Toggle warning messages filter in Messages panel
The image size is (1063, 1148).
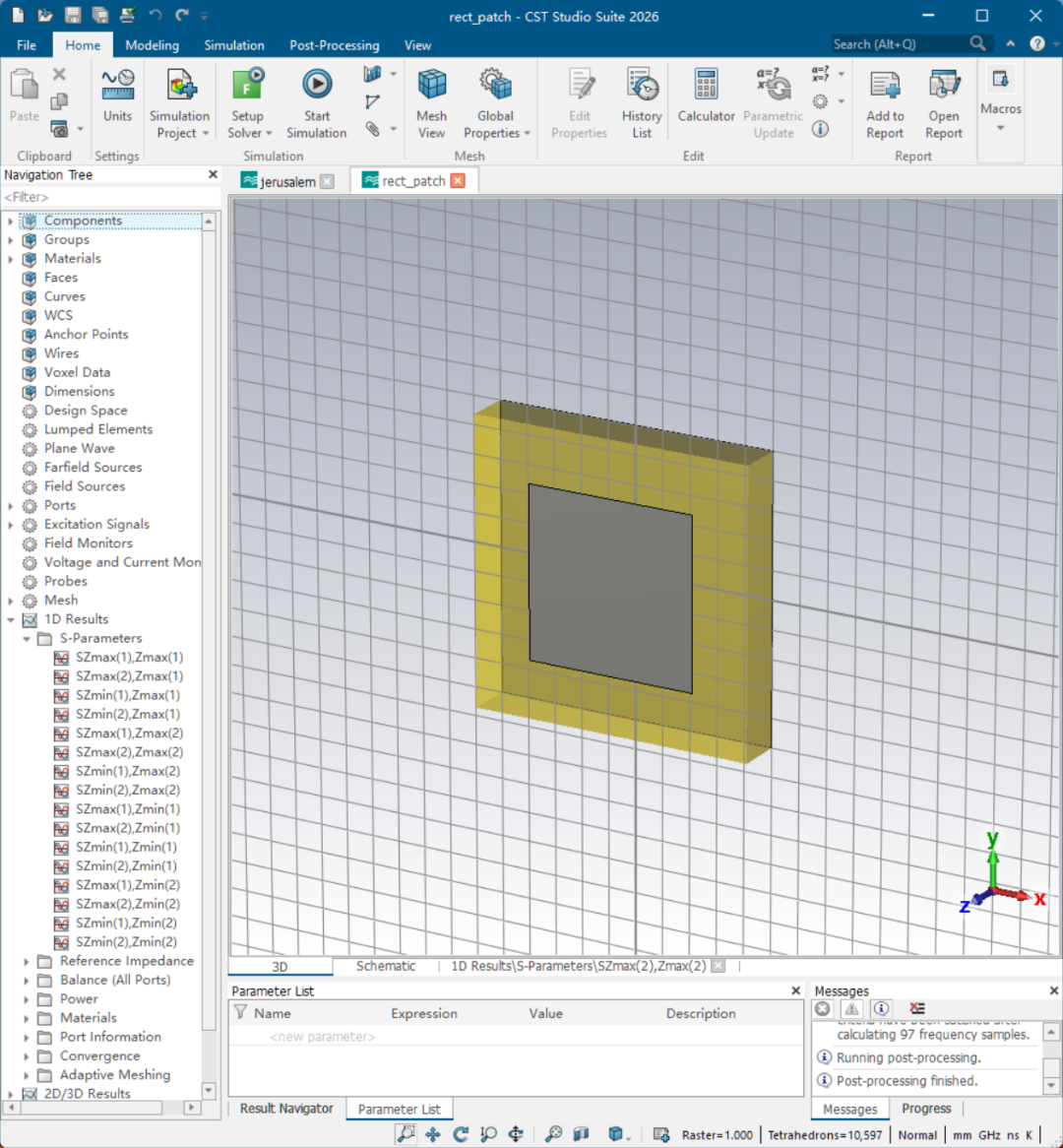coord(851,1009)
